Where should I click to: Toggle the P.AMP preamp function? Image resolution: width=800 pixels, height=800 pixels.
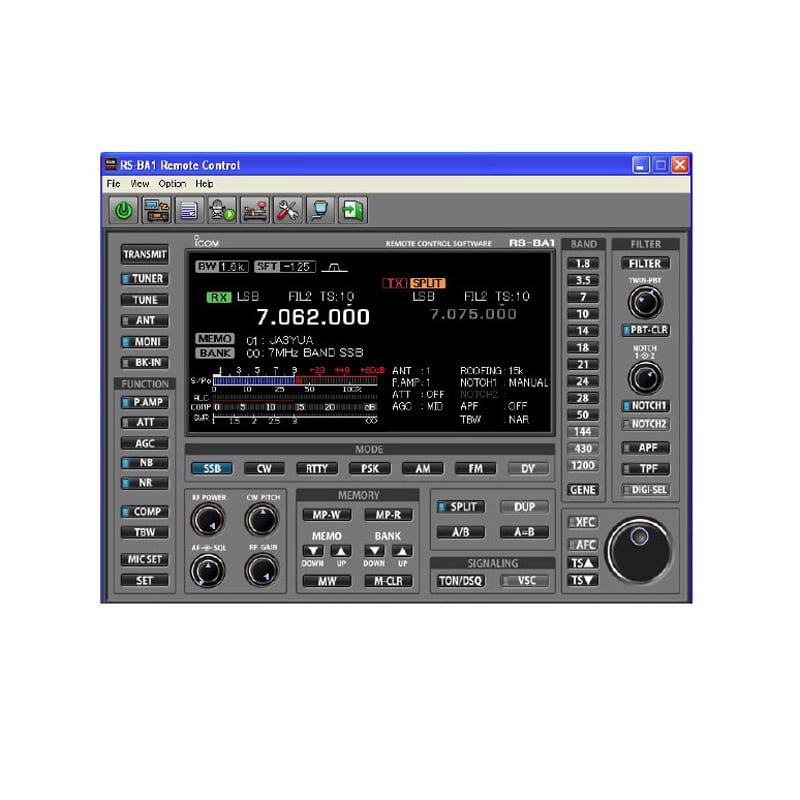[145, 402]
